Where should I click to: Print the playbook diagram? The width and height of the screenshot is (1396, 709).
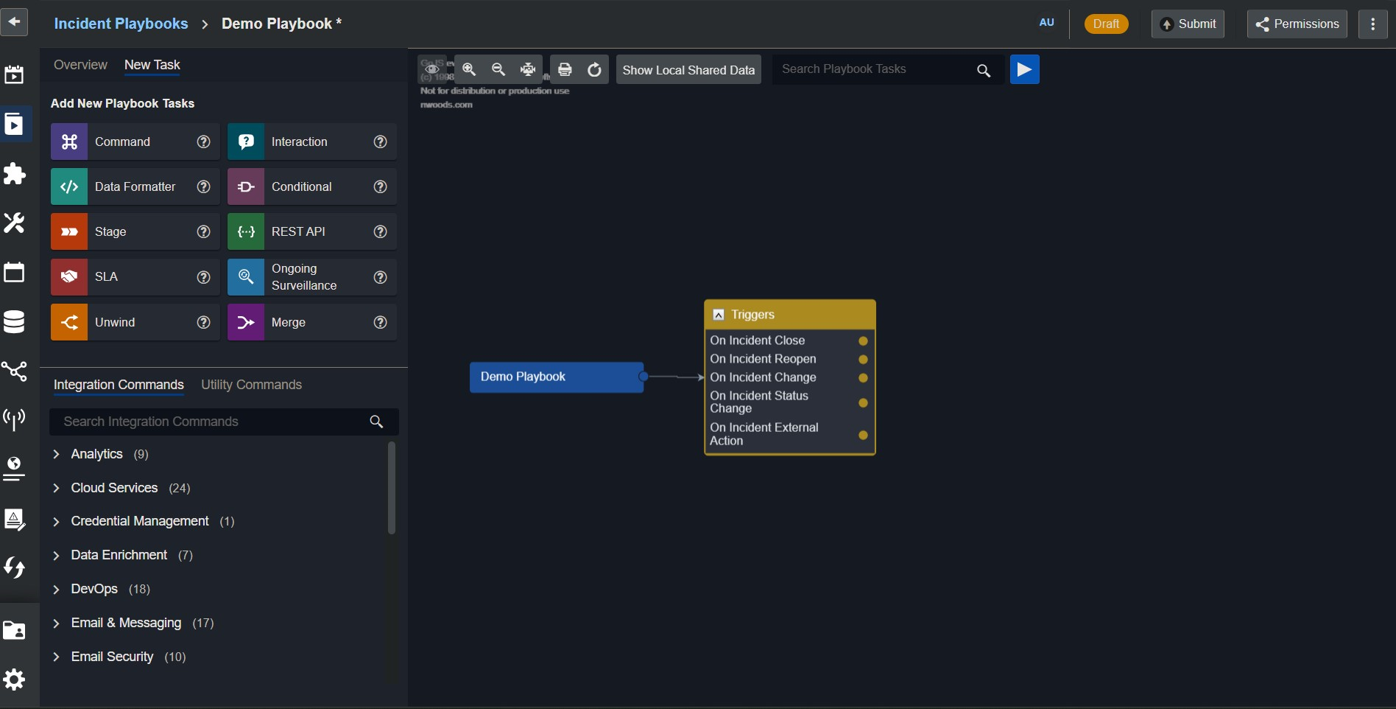coord(565,69)
